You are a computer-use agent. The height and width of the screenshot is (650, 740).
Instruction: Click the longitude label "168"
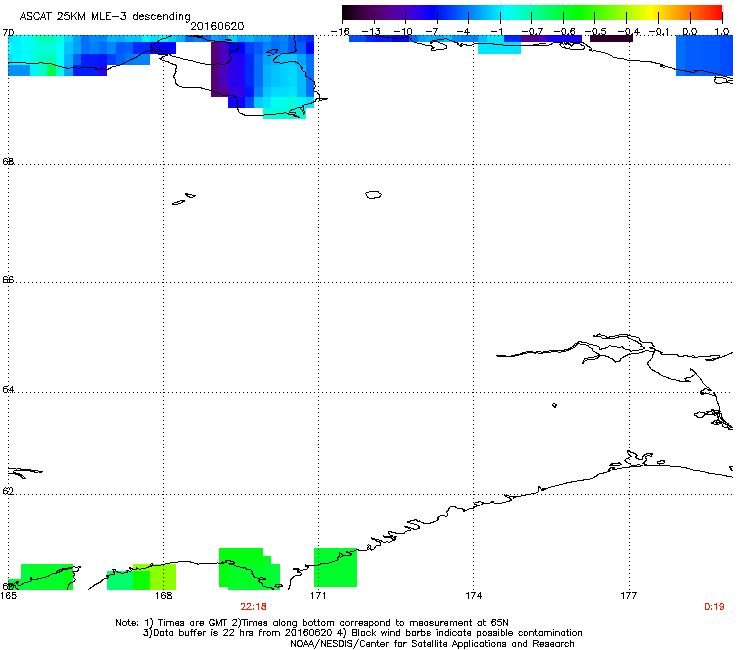(x=163, y=596)
